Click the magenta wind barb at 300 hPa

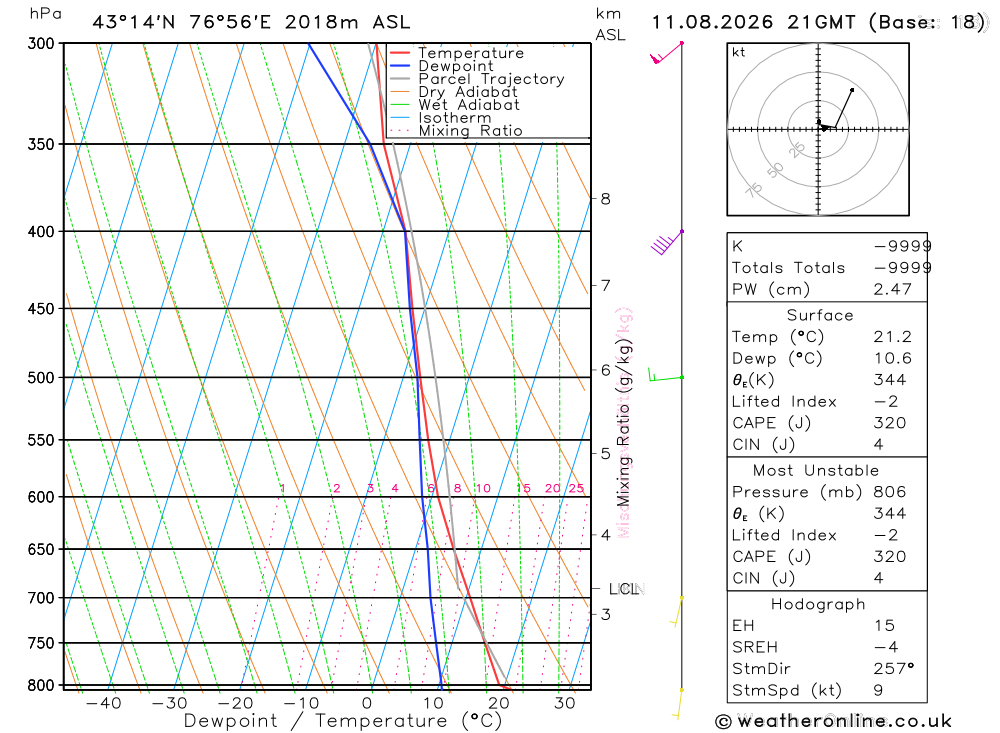click(666, 53)
